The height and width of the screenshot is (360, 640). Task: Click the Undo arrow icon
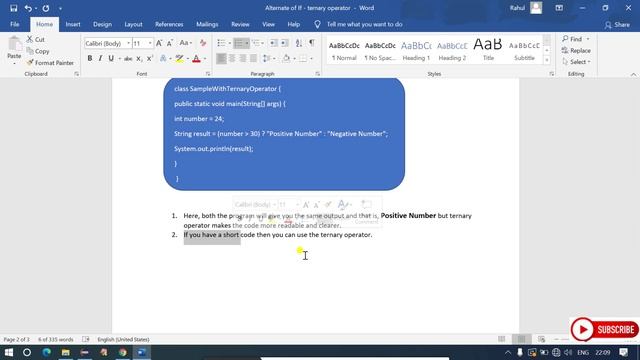pyautogui.click(x=28, y=8)
